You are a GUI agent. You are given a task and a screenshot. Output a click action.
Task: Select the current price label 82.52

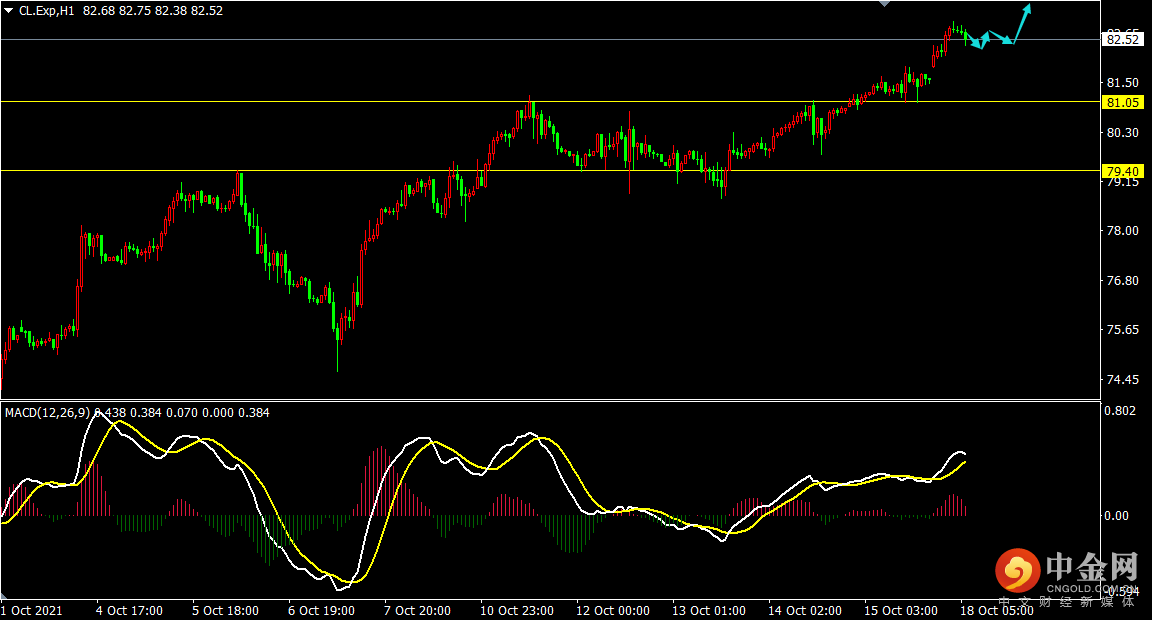pos(1123,40)
